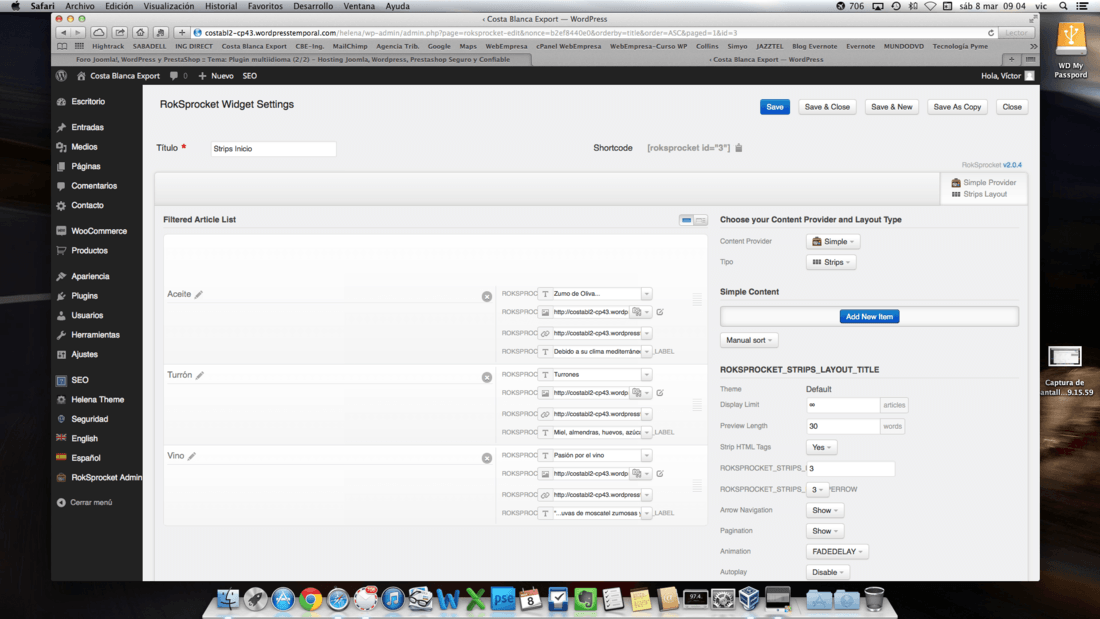Image resolution: width=1100 pixels, height=619 pixels.
Task: Open RokSprocket Admin in the sidebar
Action: [106, 477]
